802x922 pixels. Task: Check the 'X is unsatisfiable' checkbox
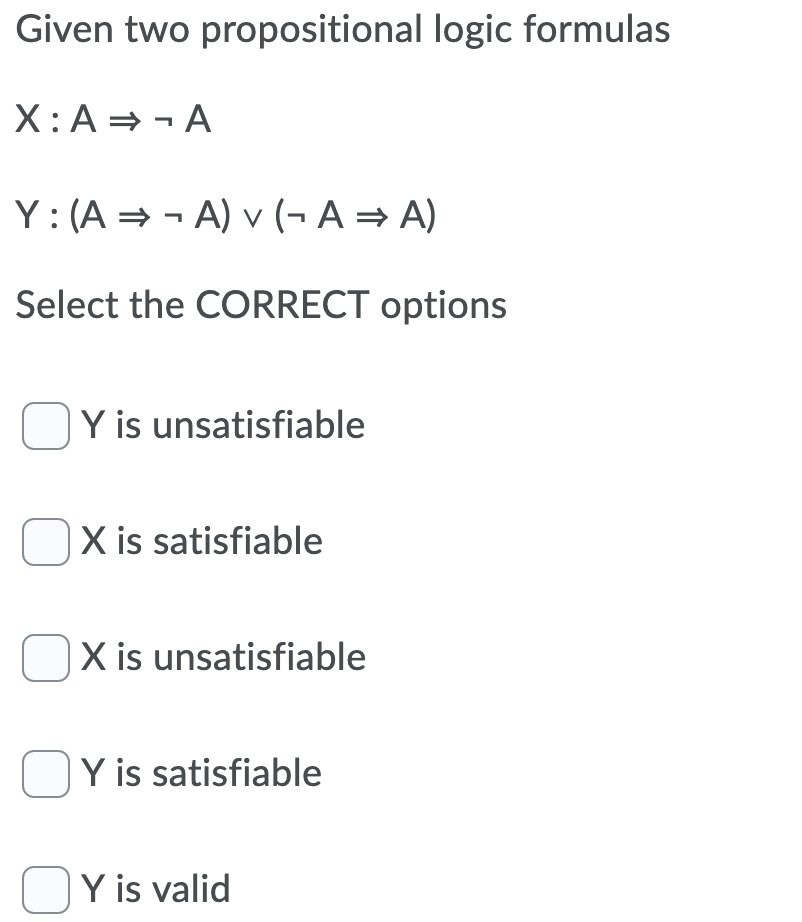pos(44,657)
